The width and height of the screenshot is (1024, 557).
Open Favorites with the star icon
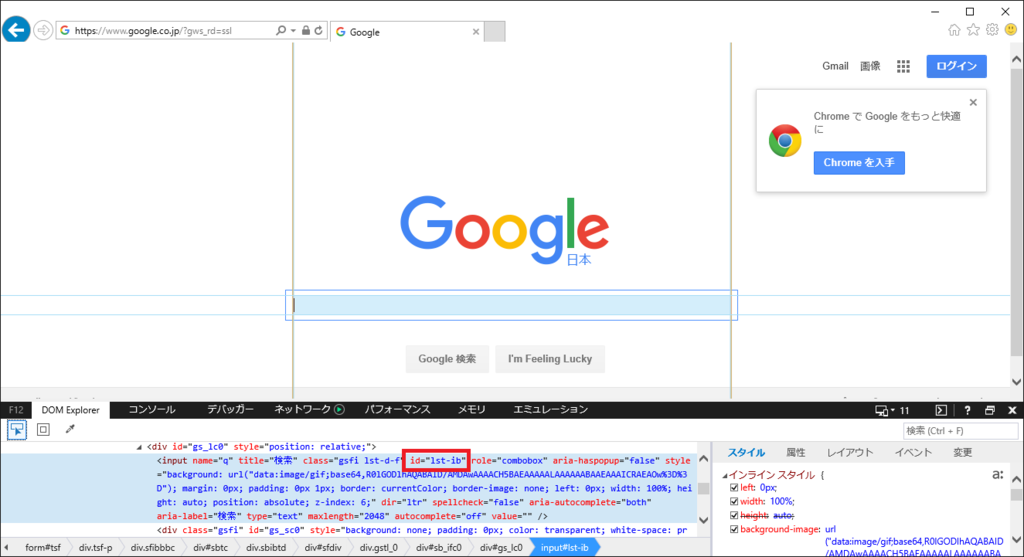(973, 29)
